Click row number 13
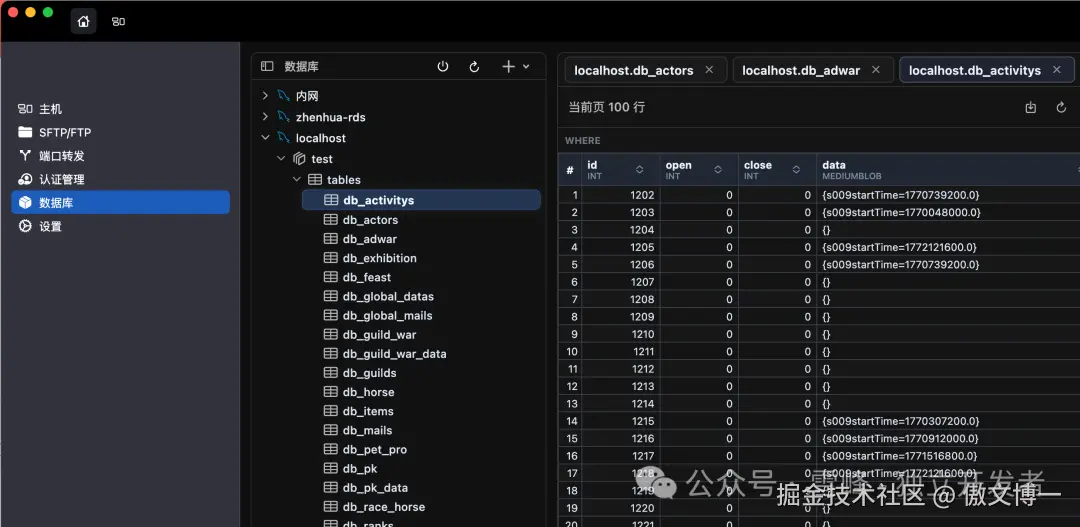The image size is (1080, 527). coord(571,404)
